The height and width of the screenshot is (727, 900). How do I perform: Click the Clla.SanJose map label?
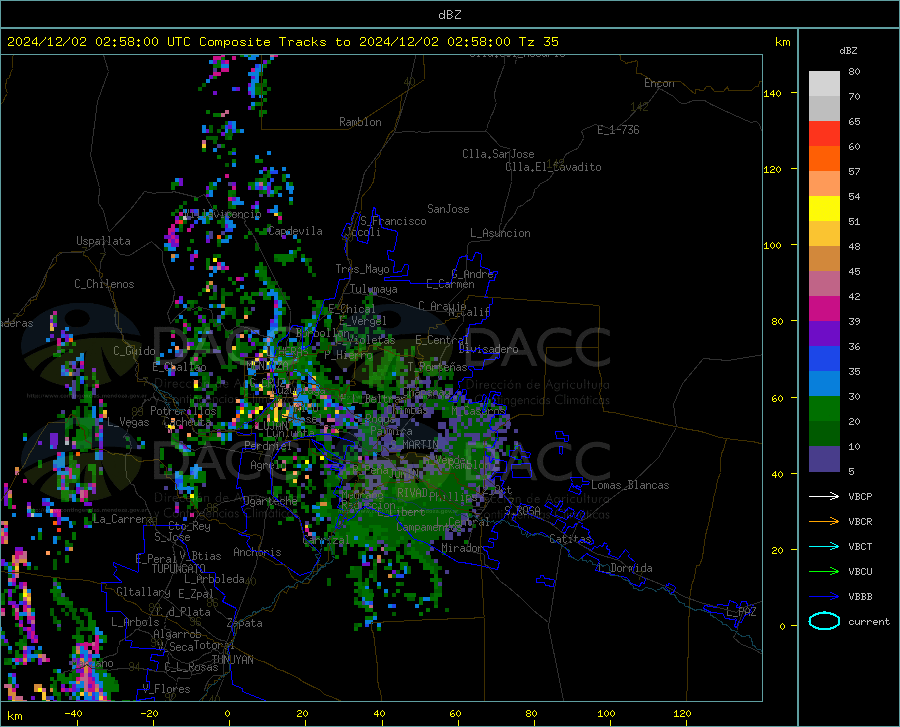[498, 154]
